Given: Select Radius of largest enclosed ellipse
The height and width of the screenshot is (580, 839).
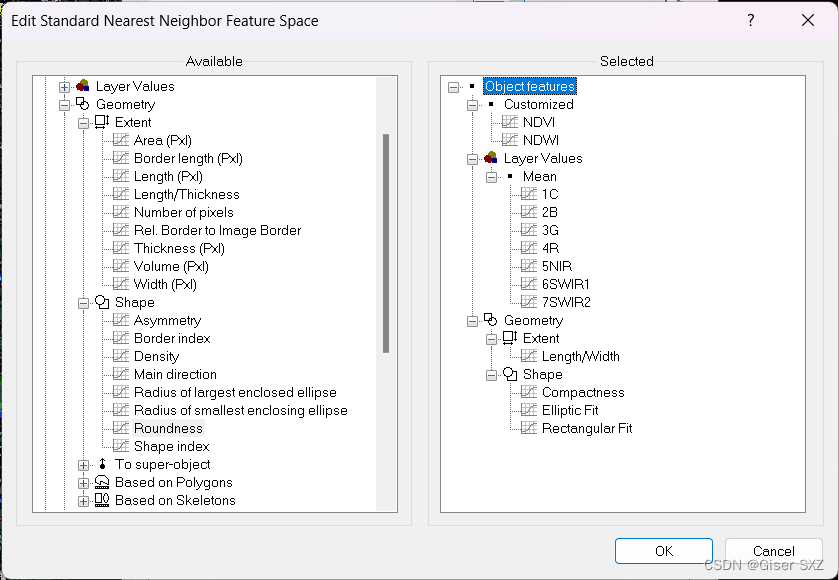Looking at the screenshot, I should 235,392.
